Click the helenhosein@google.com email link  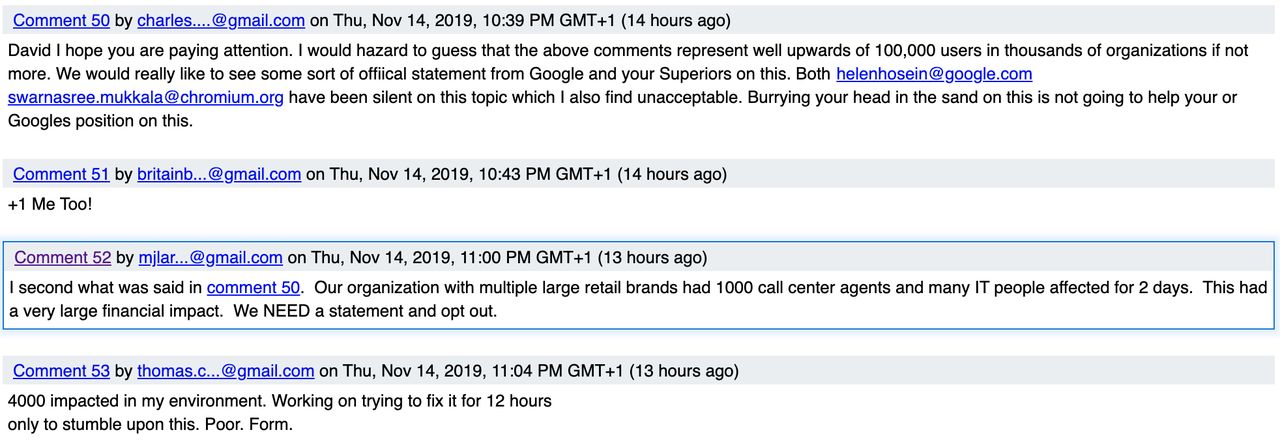pyautogui.click(x=934, y=74)
